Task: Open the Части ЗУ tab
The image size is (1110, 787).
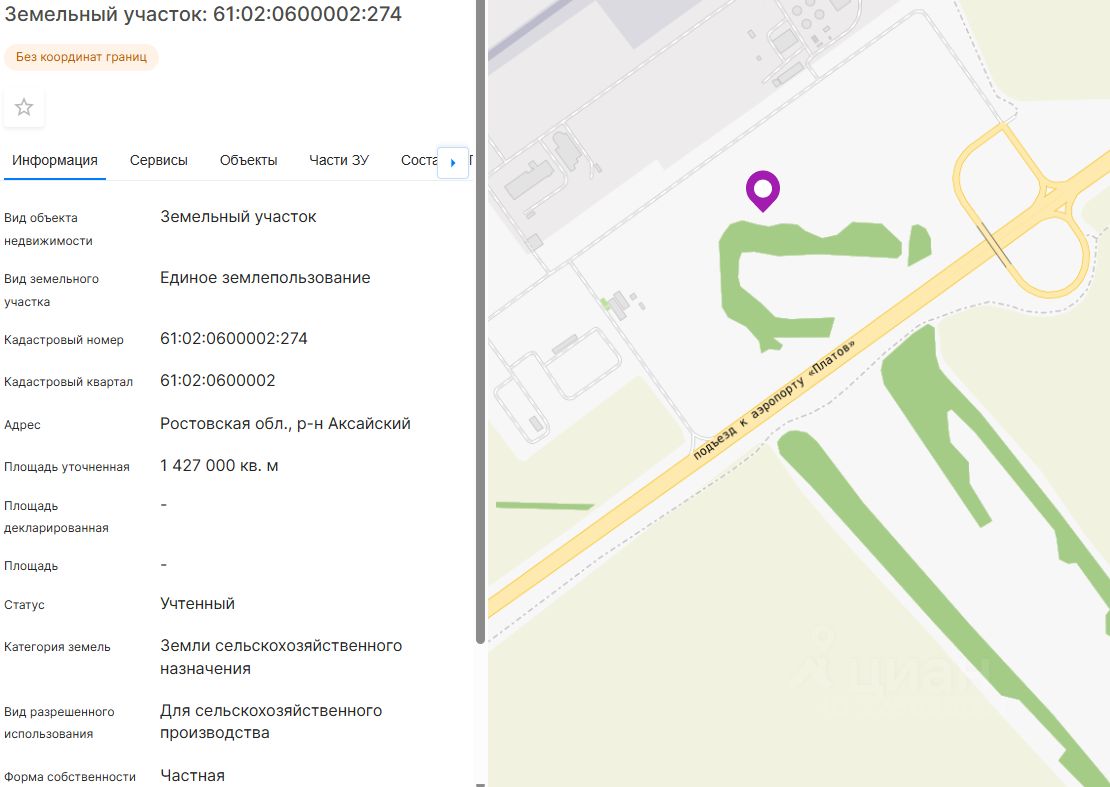Action: (x=339, y=161)
